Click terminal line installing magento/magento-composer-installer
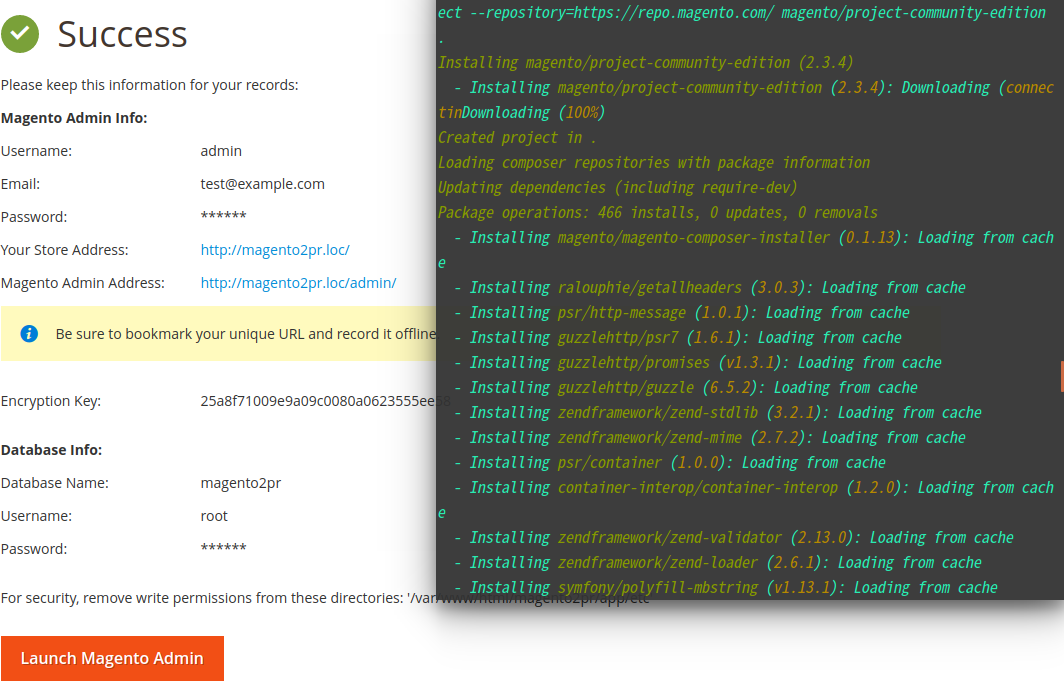Viewport: 1064px width, 685px height. (x=746, y=250)
